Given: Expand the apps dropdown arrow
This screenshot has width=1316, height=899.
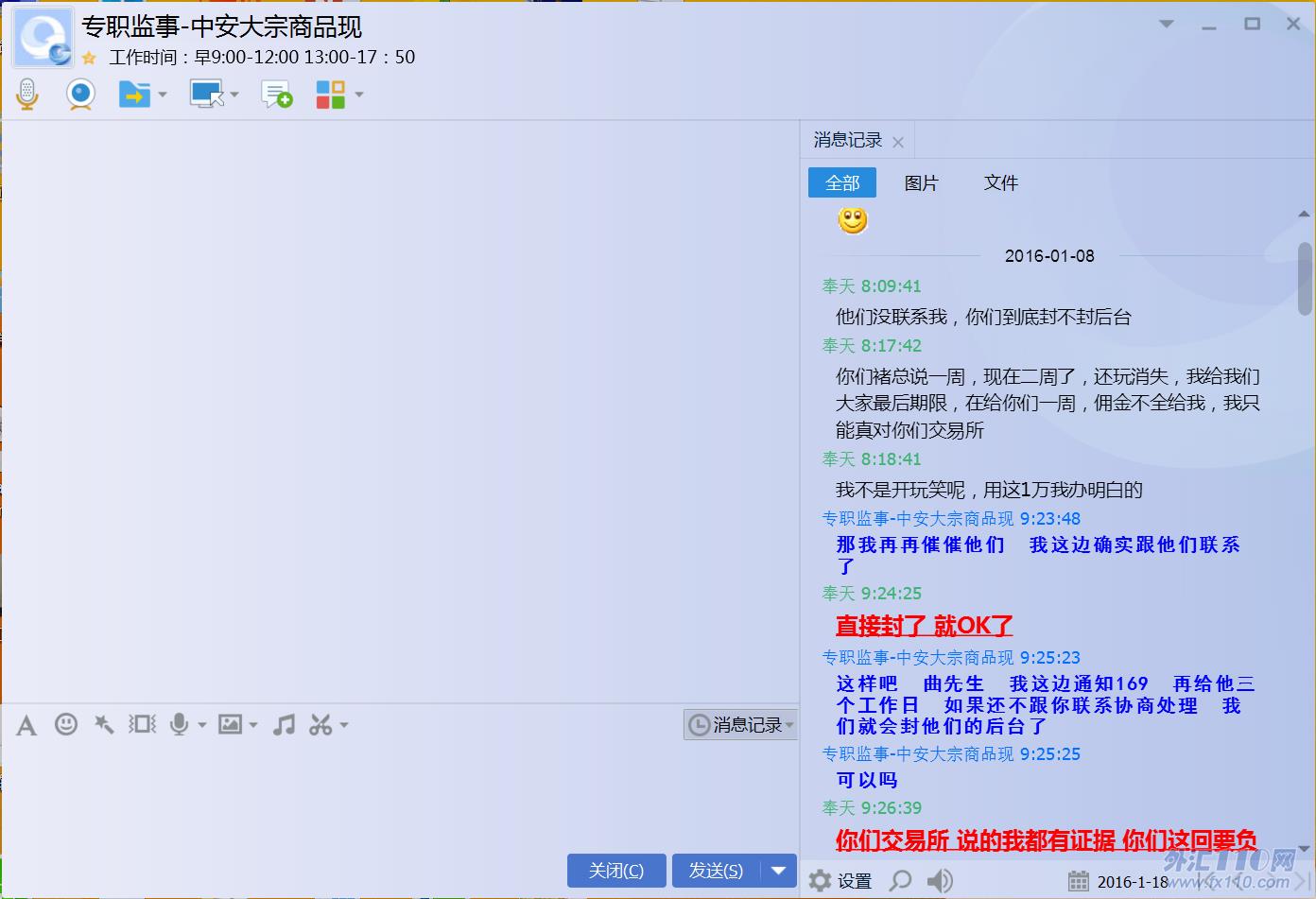Looking at the screenshot, I should (359, 95).
